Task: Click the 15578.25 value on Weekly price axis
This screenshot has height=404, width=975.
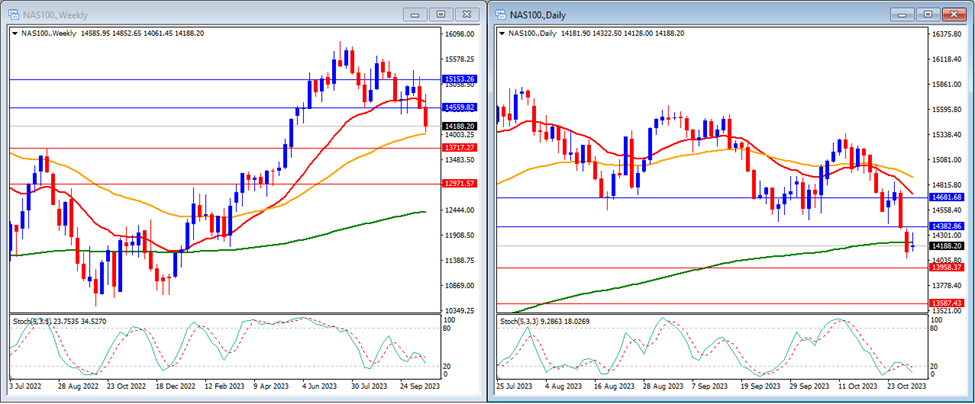Action: click(x=460, y=59)
